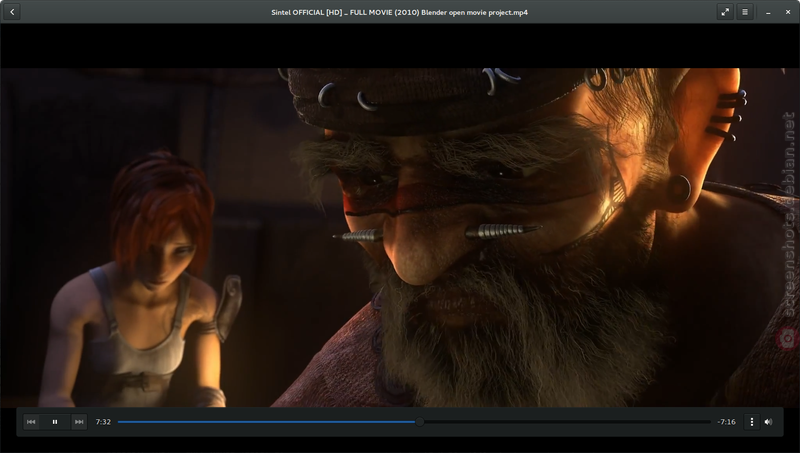Click the seek slider knob

coord(419,422)
